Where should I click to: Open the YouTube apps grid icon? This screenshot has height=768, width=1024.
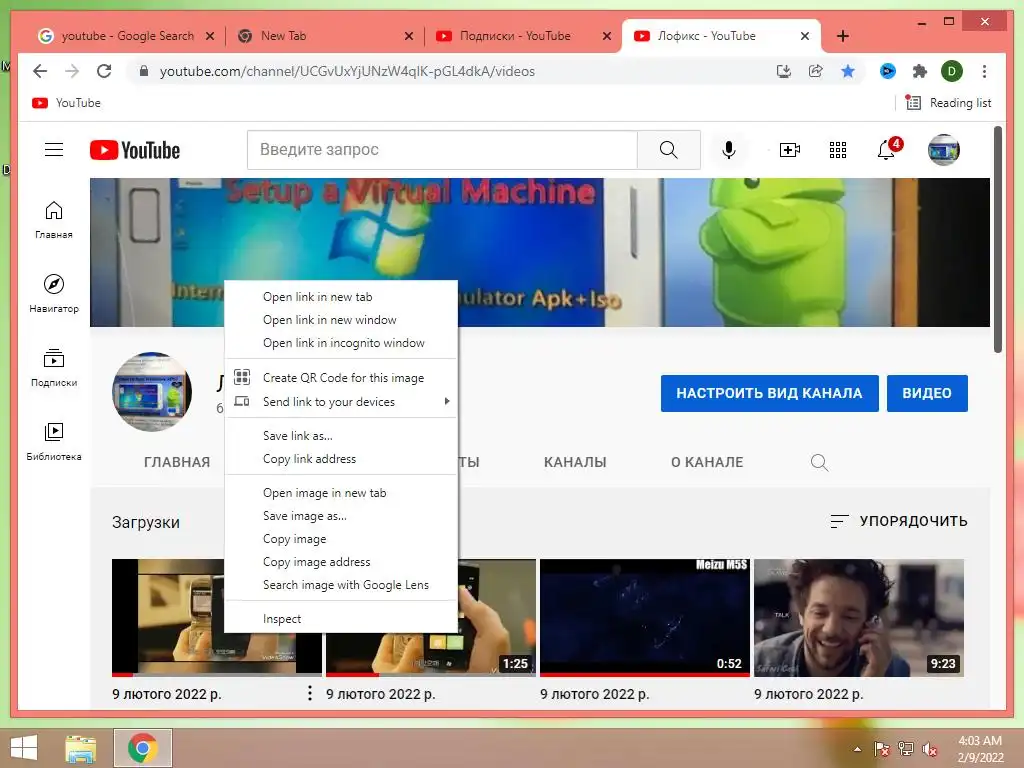point(838,150)
